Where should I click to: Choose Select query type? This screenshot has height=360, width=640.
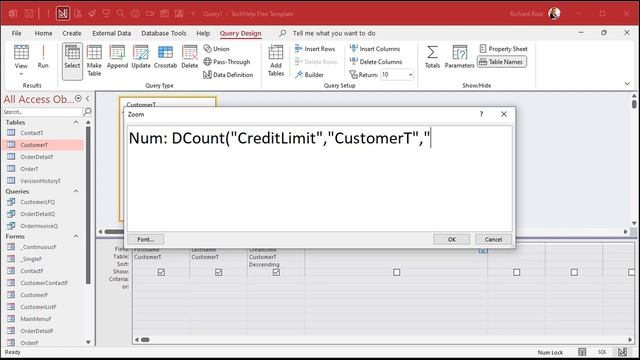pos(72,61)
